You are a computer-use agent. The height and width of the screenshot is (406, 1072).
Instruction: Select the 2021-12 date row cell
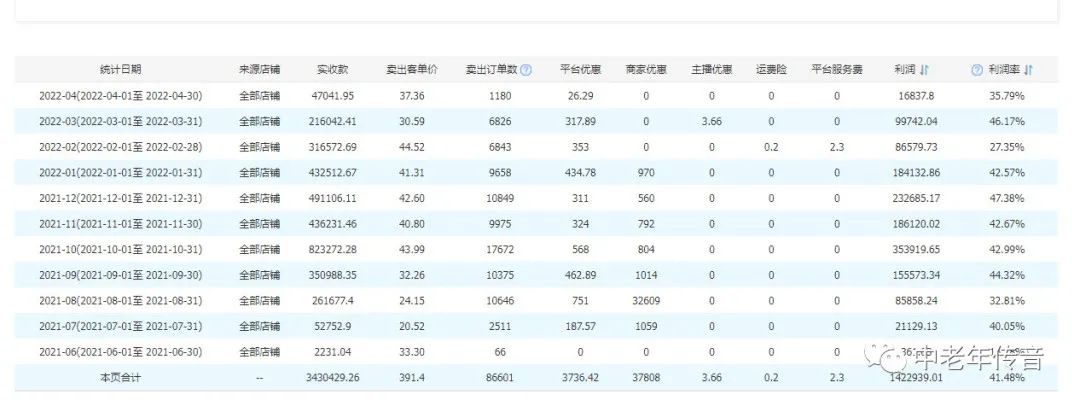[120, 198]
